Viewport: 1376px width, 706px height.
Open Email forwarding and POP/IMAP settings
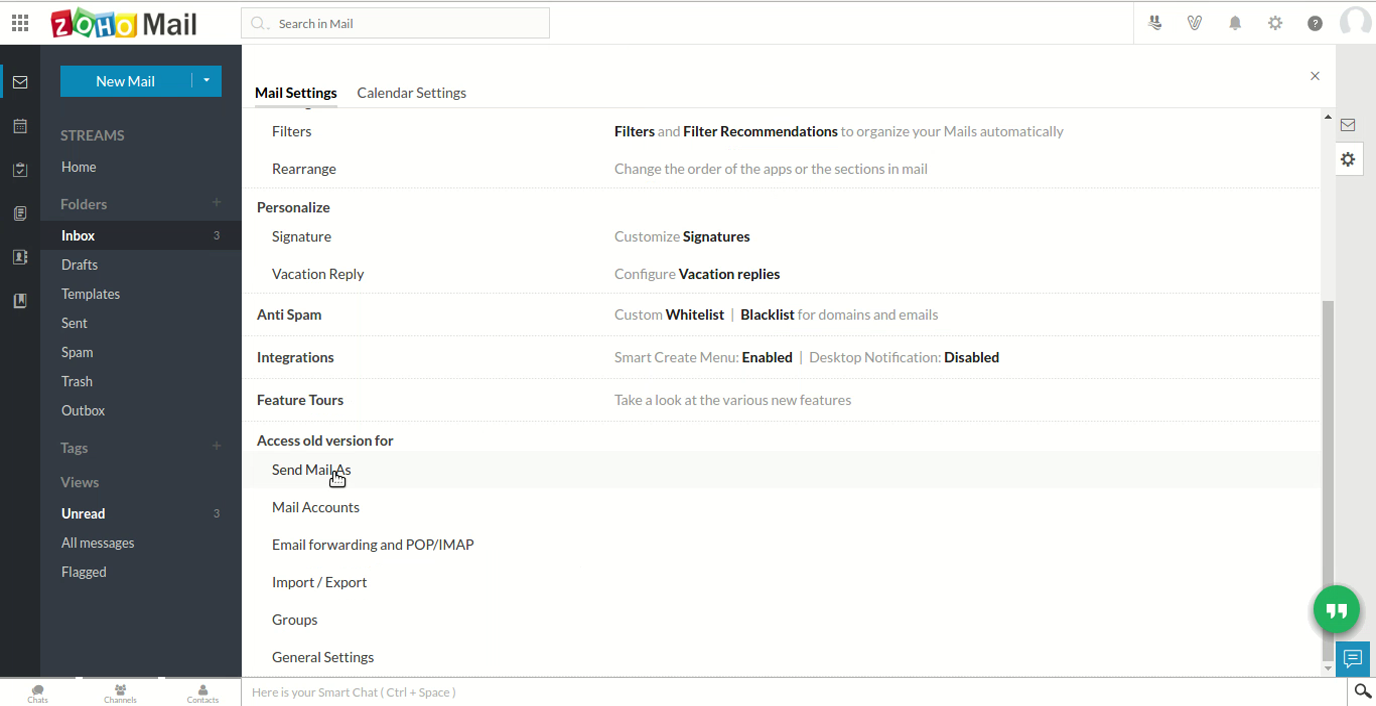click(x=373, y=545)
